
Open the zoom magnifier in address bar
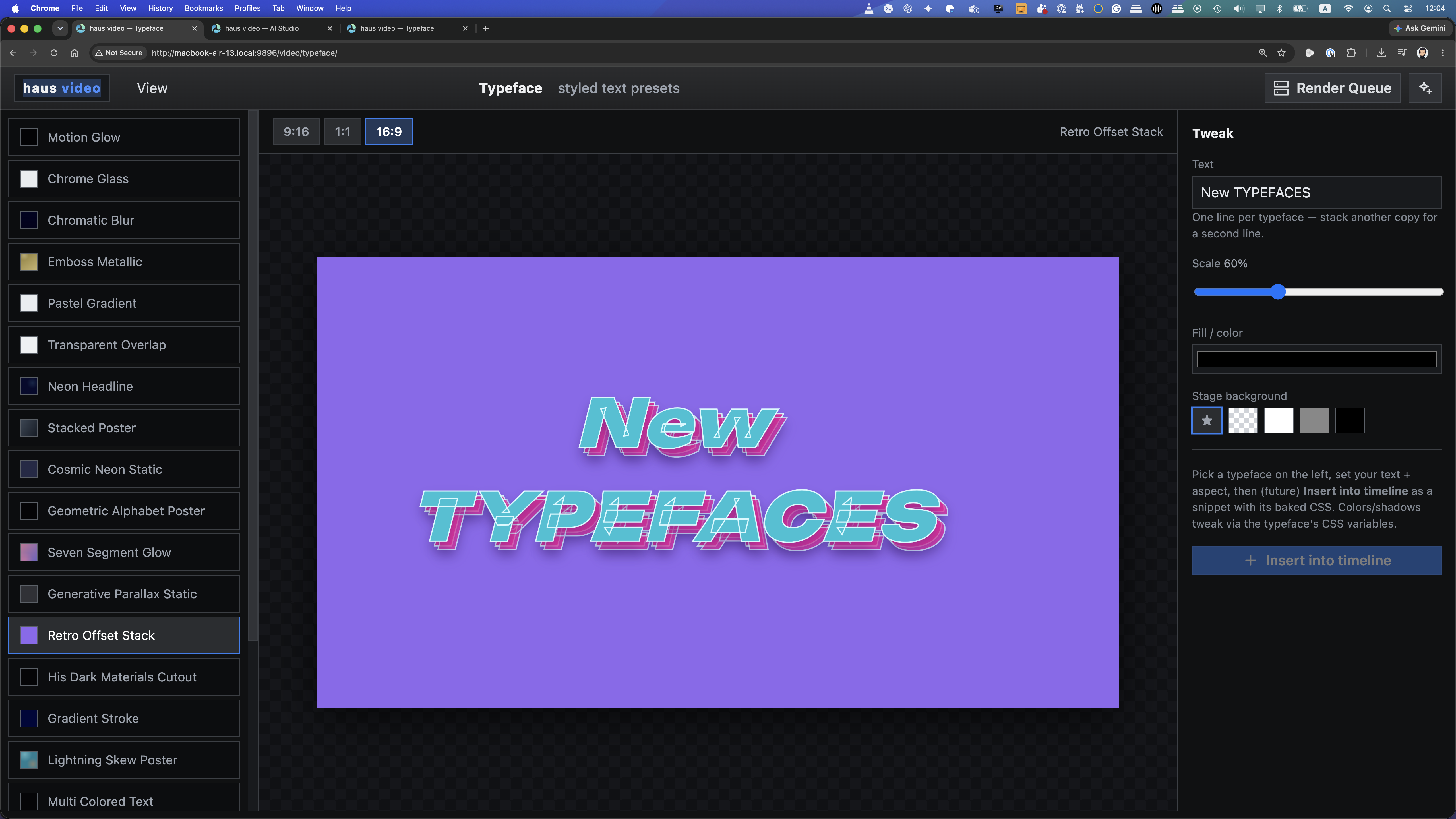(1263, 53)
